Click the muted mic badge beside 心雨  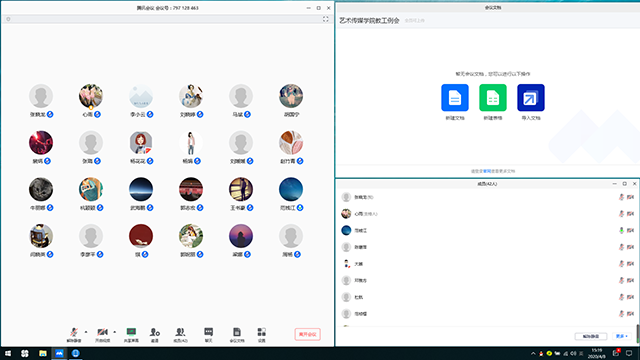pos(97,114)
